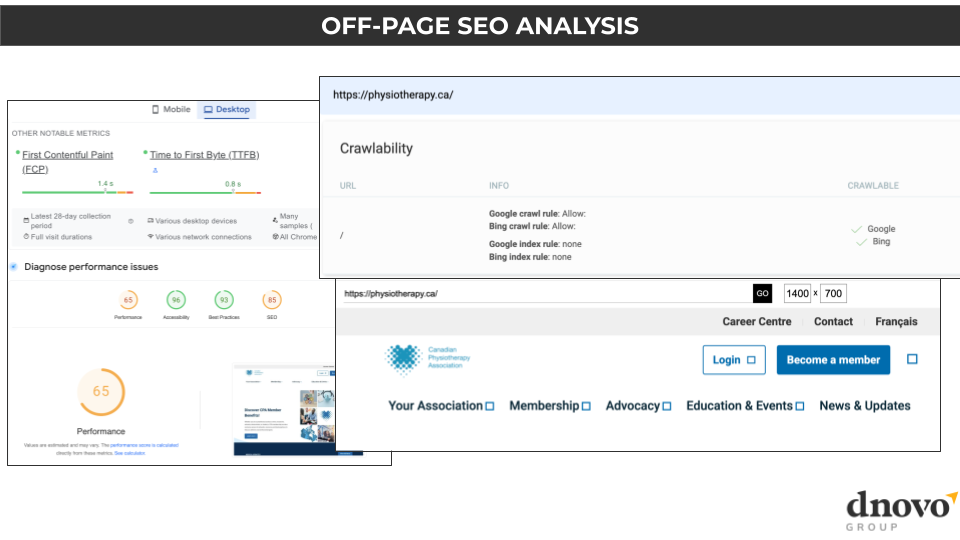Click the Performance score 65 gauge
Screen dimensions: 960x540
pos(128,300)
